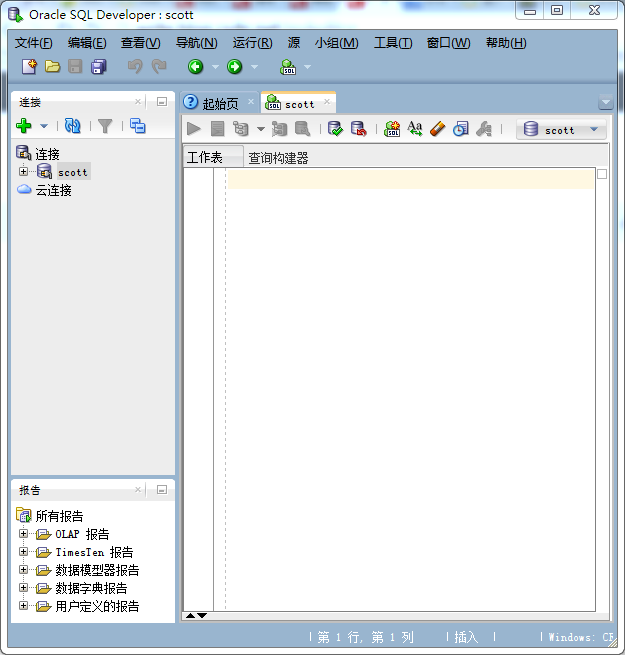Run statement with the play icon
The image size is (625, 655).
193,129
